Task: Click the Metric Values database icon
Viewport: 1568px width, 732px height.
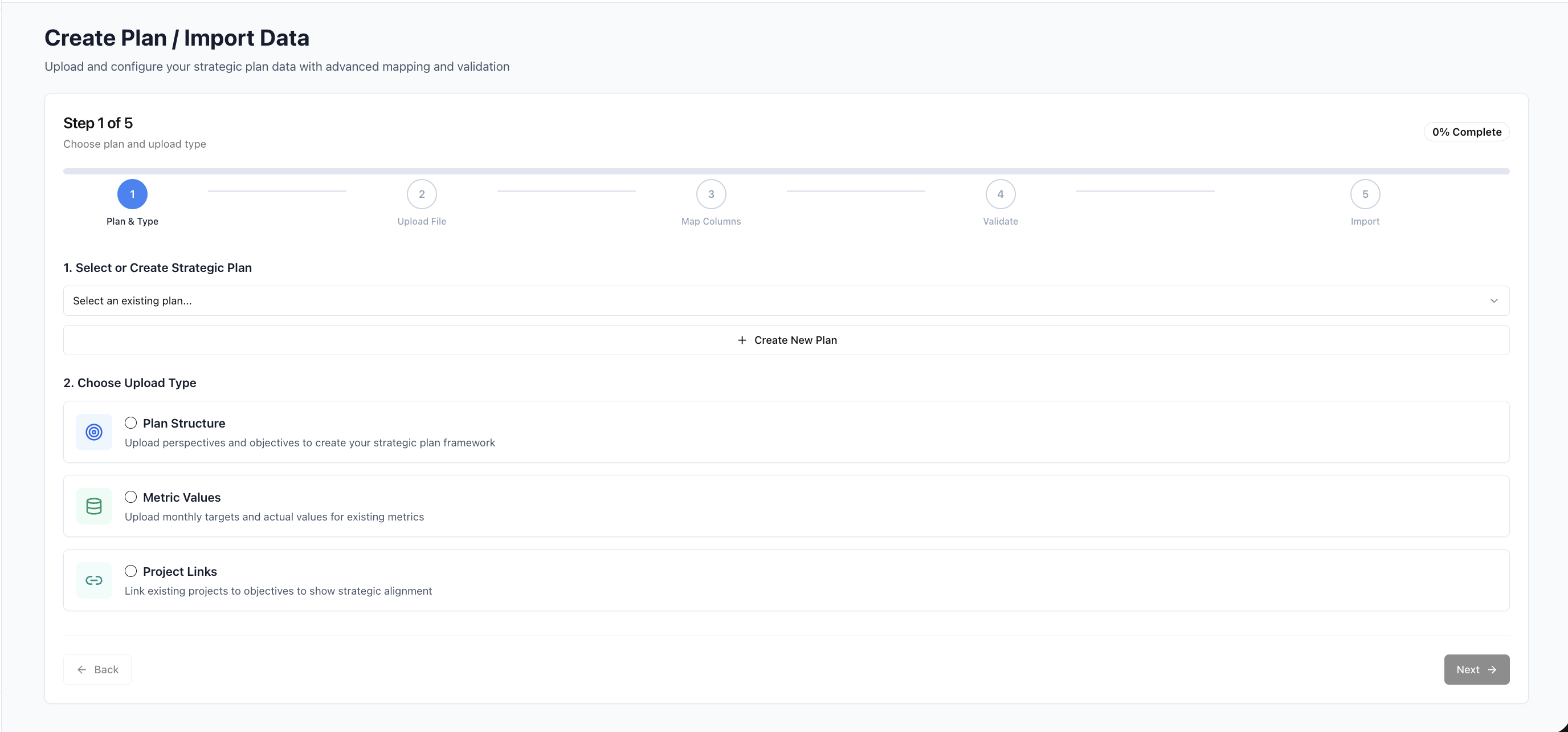Action: pos(93,506)
